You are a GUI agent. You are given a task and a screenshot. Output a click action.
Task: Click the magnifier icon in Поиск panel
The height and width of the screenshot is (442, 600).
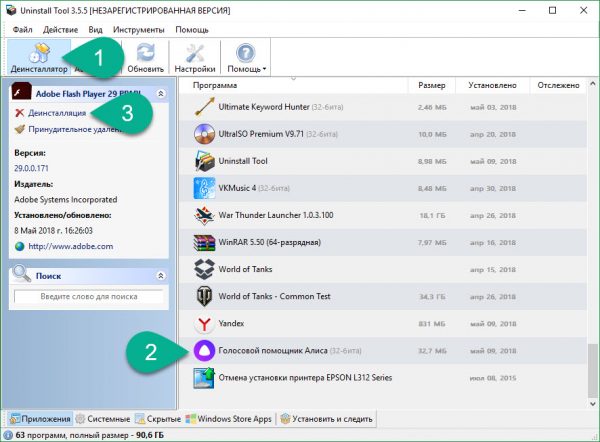pyautogui.click(x=21, y=274)
